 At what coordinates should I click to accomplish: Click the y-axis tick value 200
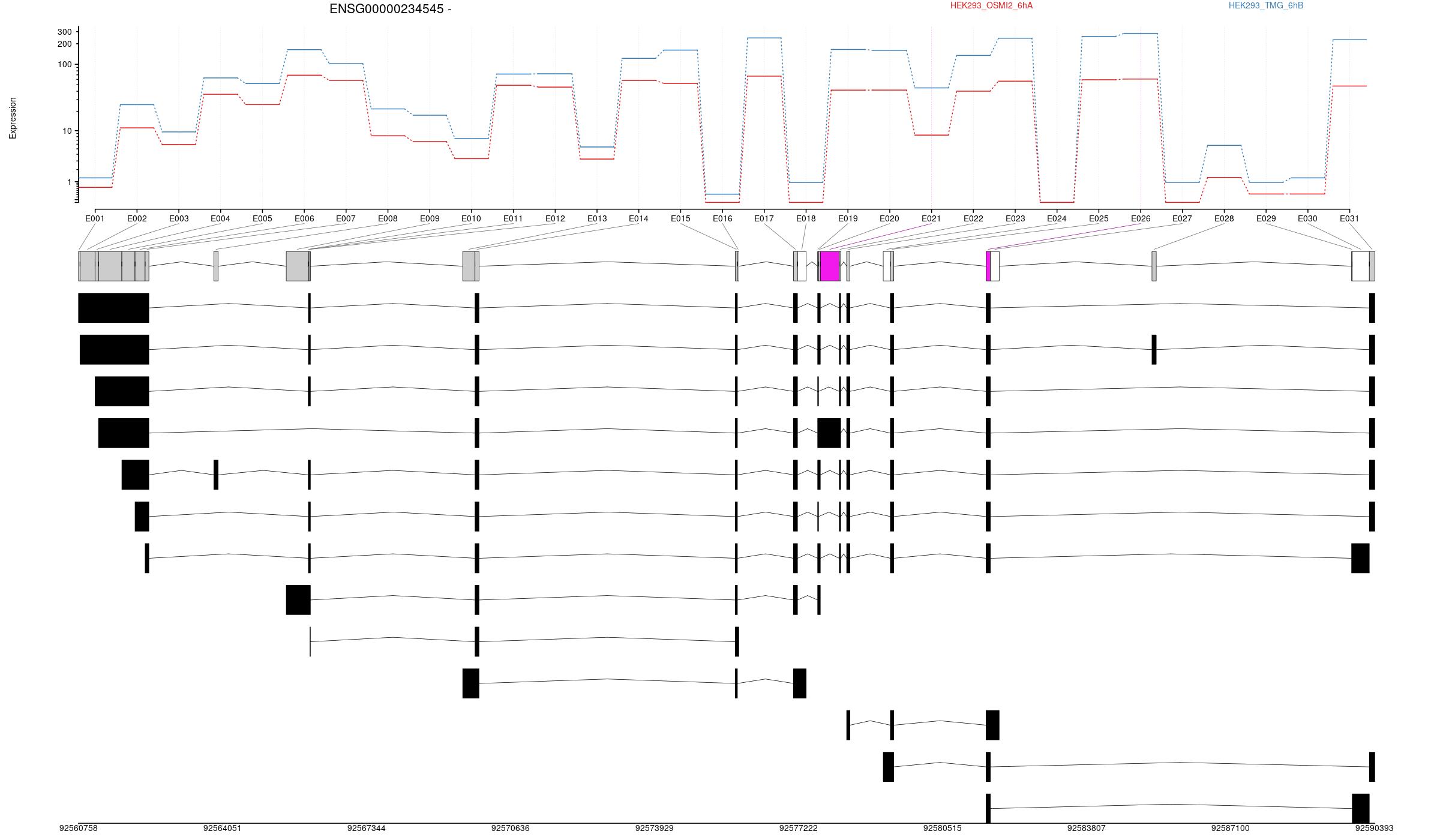pos(64,44)
